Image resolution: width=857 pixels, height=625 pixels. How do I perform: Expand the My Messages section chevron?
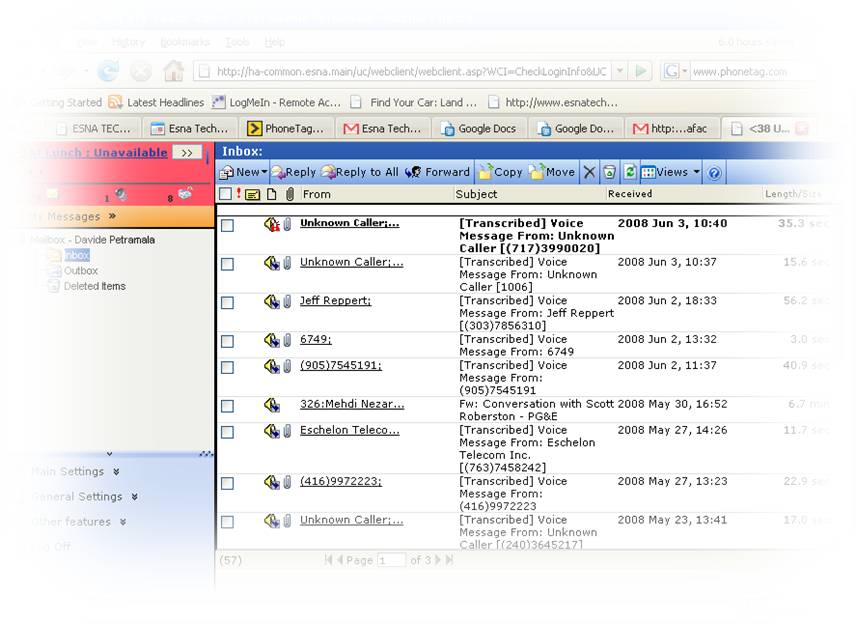112,216
